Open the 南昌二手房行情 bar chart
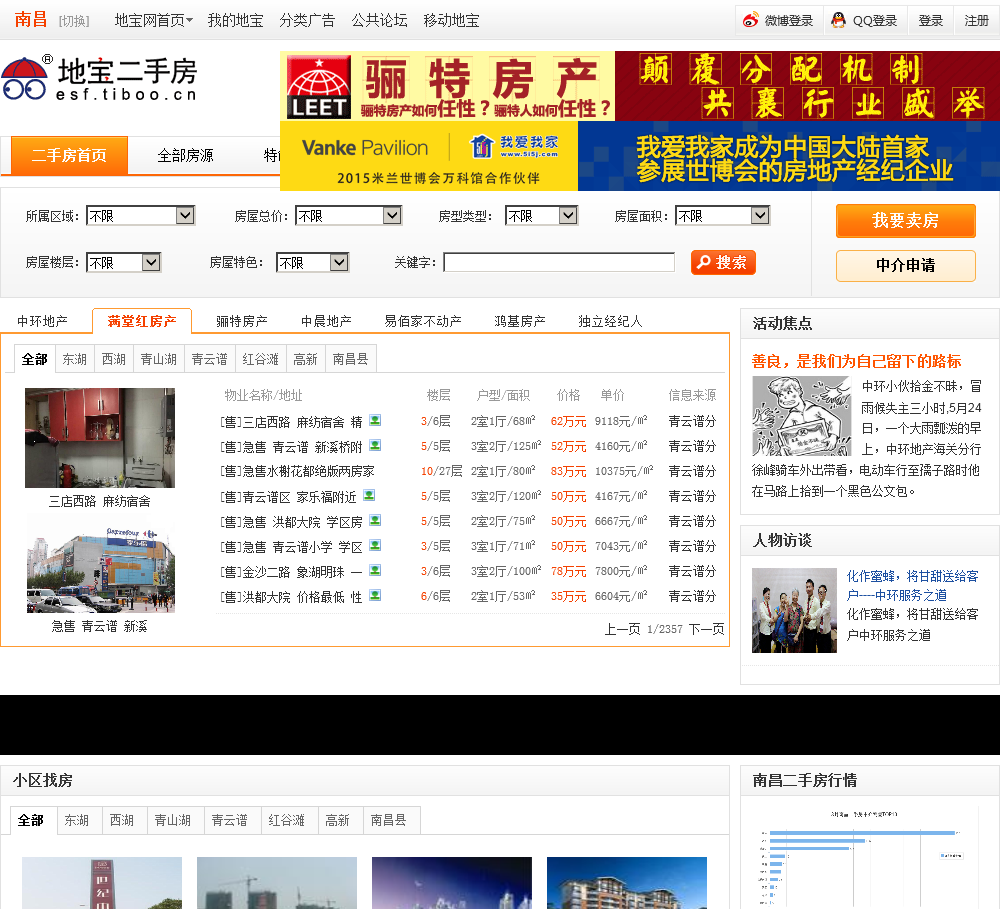 [x=862, y=858]
